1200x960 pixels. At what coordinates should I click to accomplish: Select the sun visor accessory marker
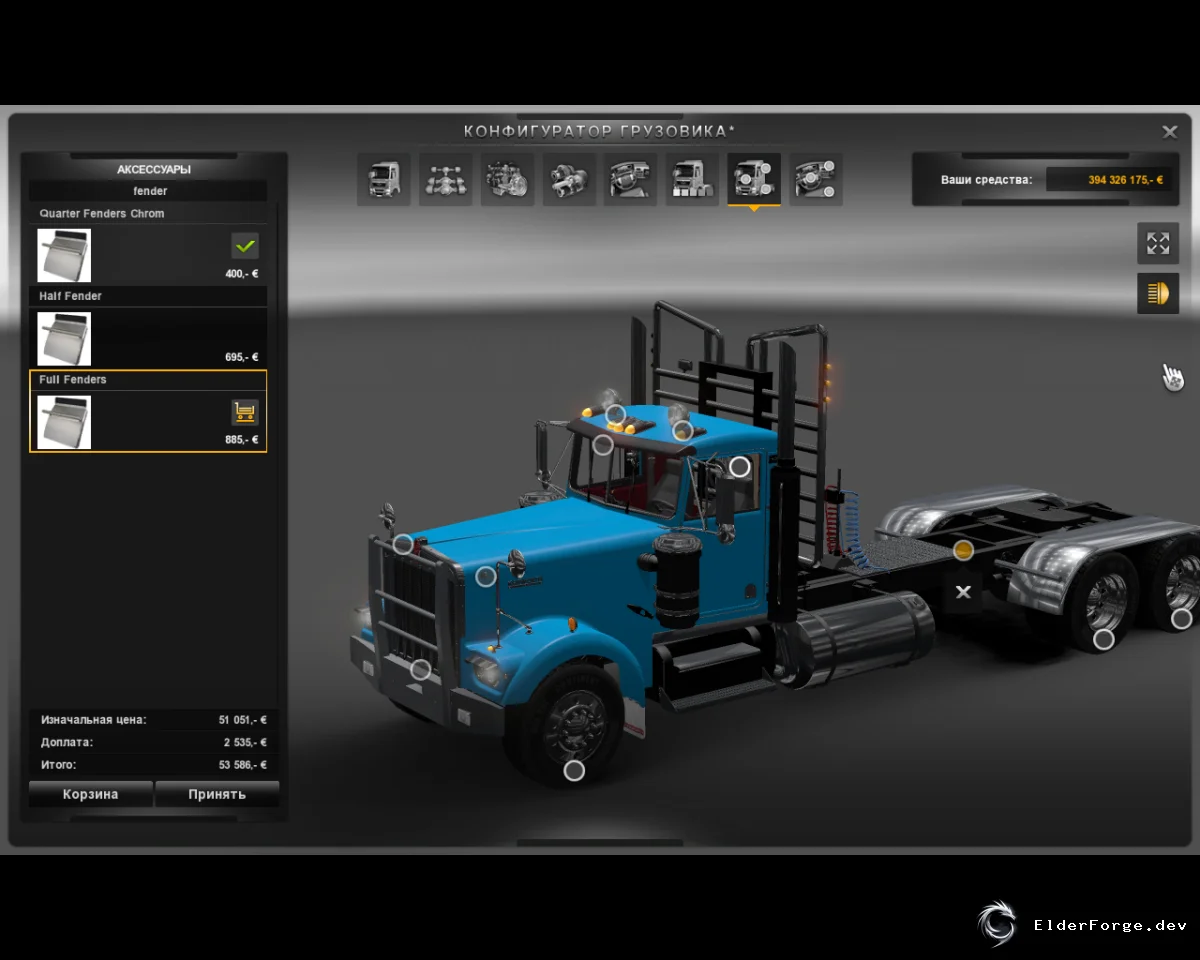603,446
